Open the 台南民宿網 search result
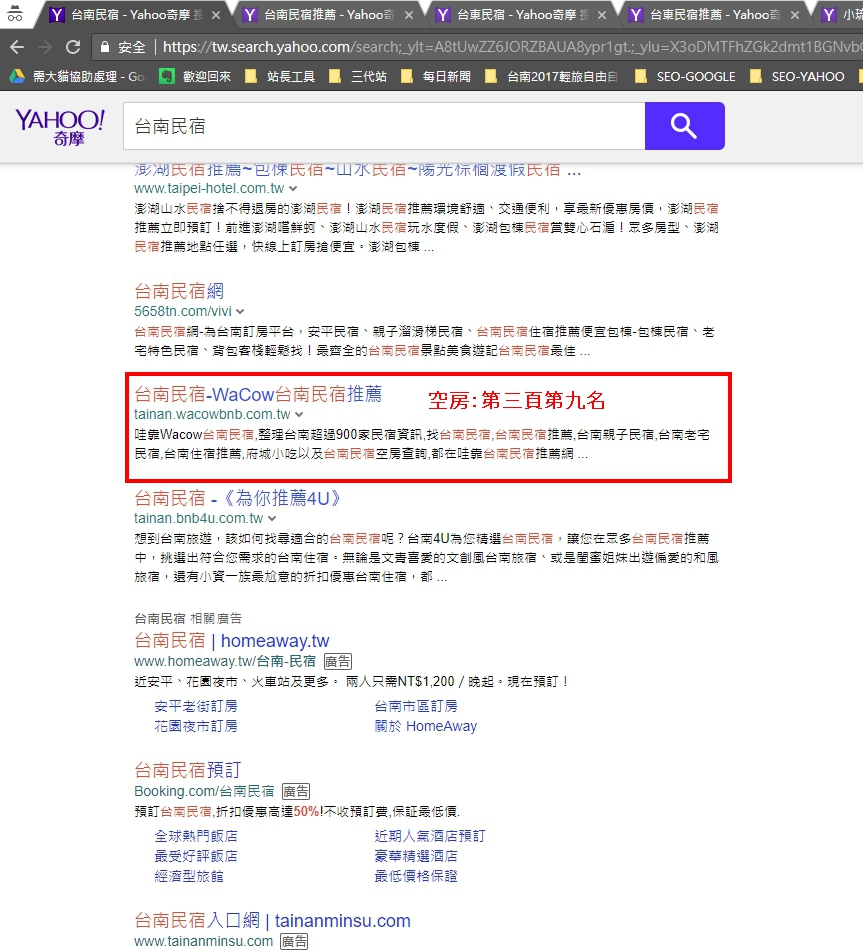Image resolution: width=863 pixels, height=951 pixels. coord(179,291)
